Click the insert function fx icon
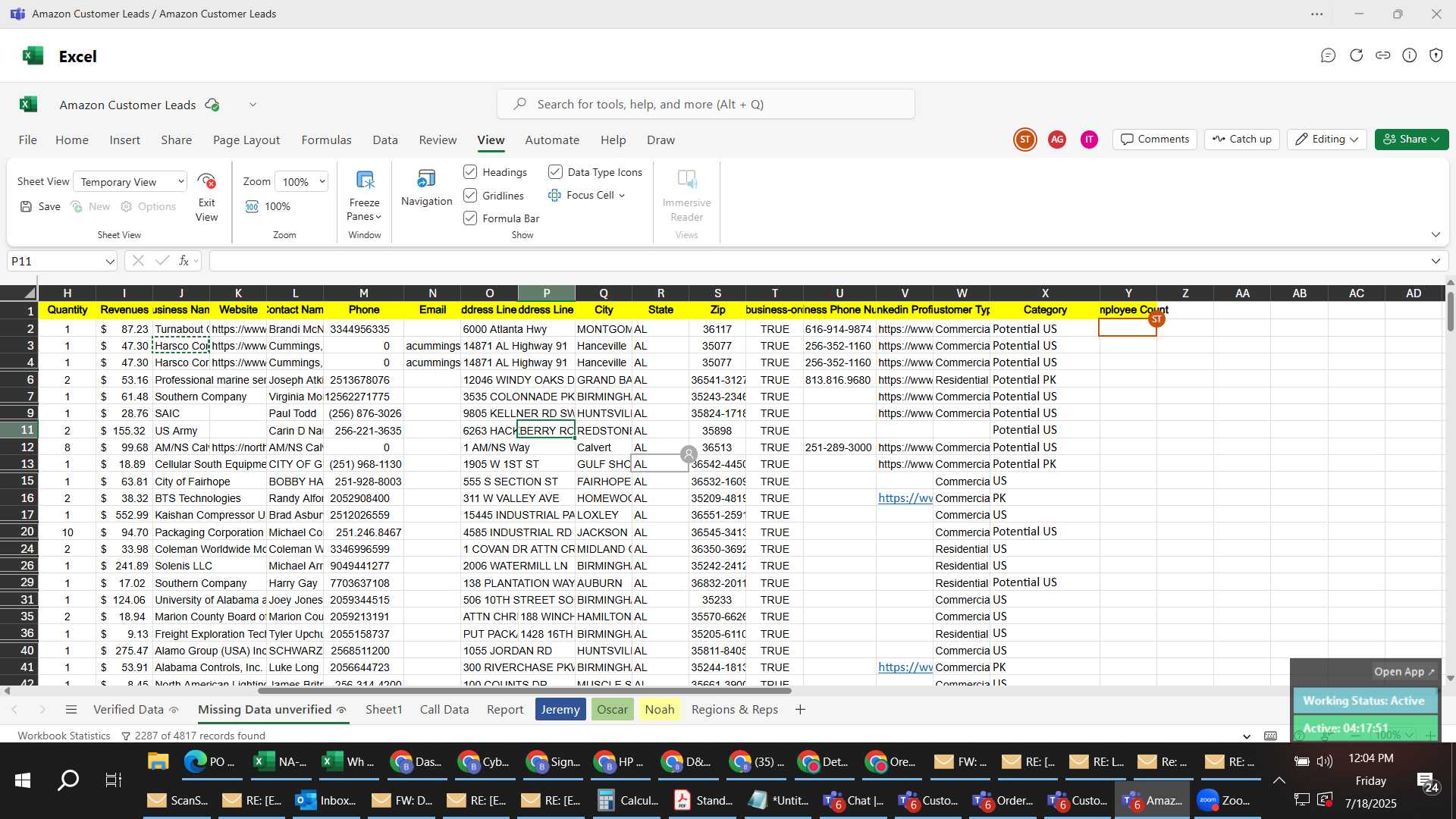 (184, 261)
